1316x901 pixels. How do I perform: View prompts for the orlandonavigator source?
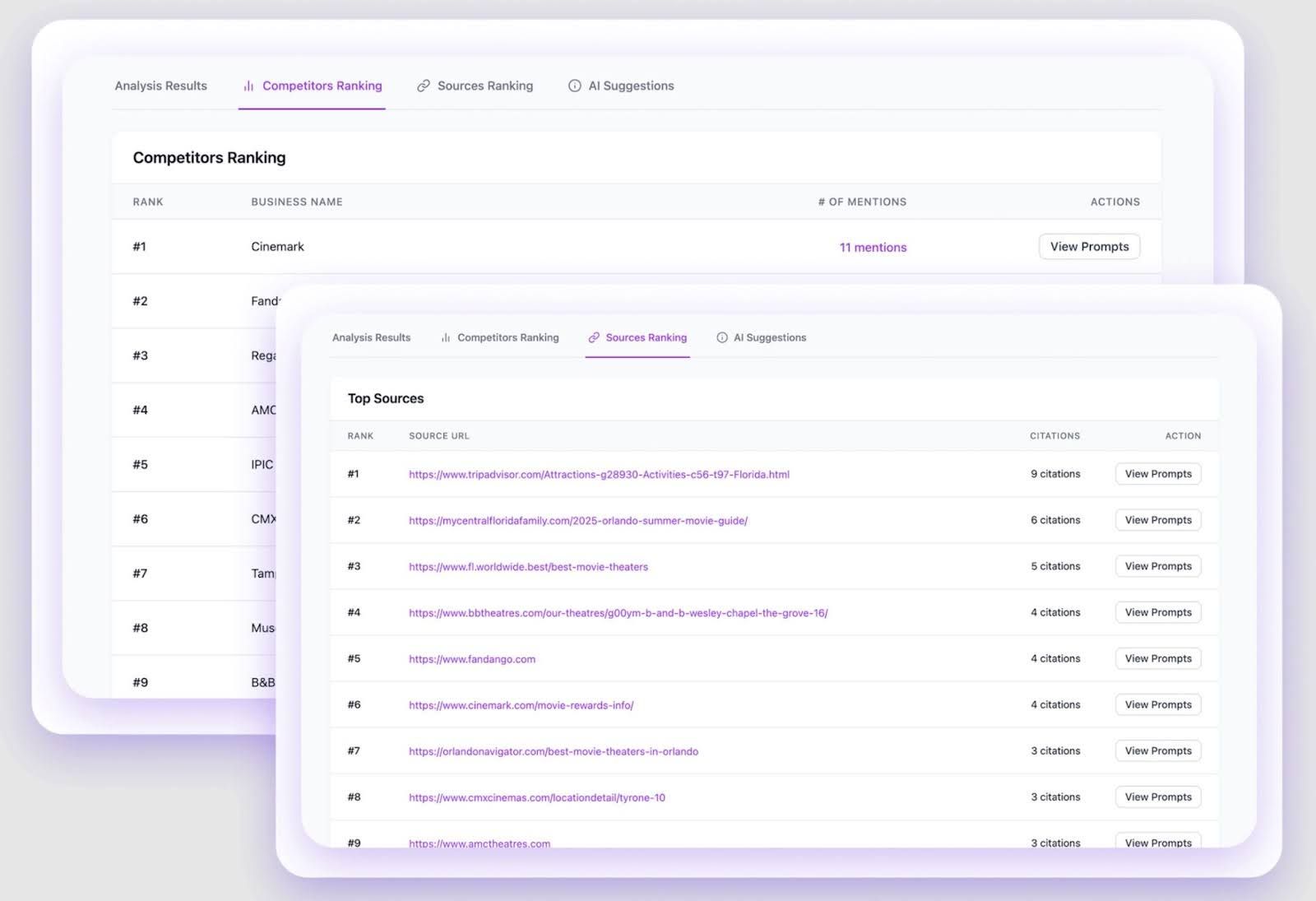pos(1158,750)
